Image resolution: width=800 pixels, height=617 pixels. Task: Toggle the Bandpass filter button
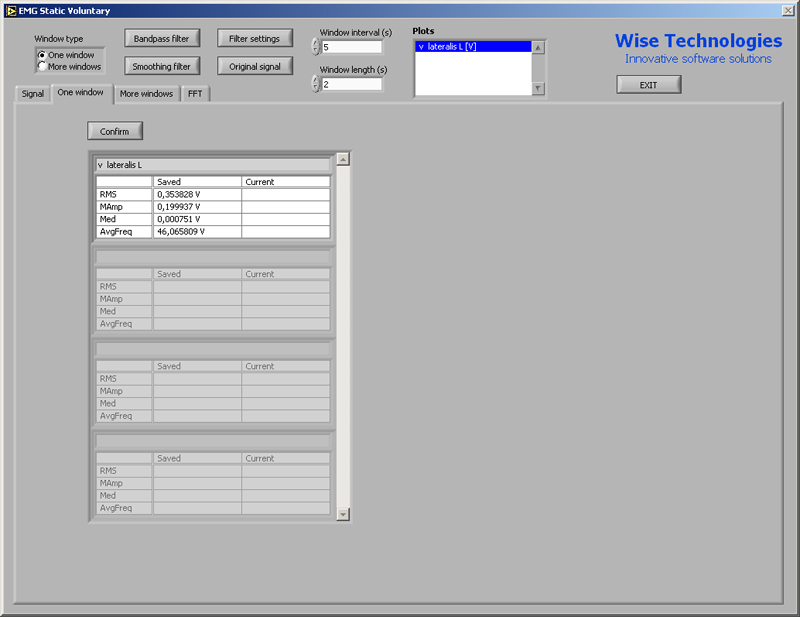point(162,38)
